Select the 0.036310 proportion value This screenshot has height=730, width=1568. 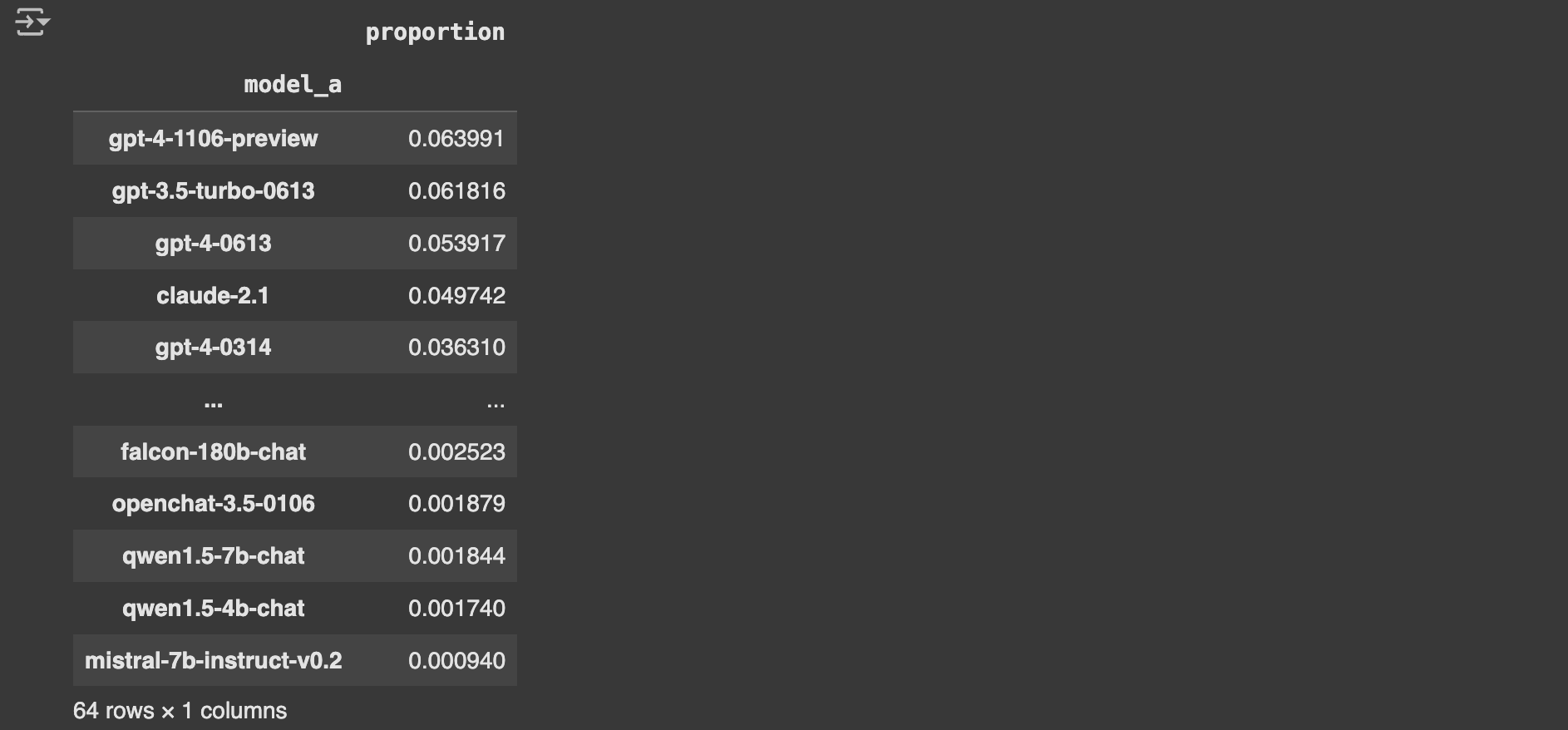pos(456,347)
